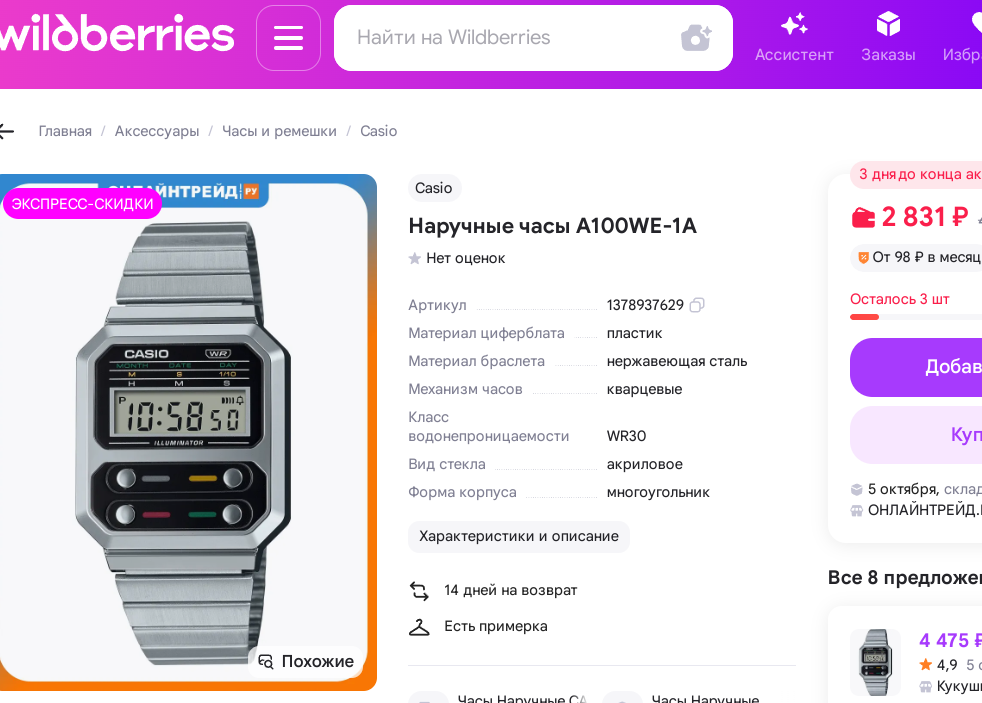Image resolution: width=982 pixels, height=703 pixels.
Task: Open Casio breadcrumb link
Action: pos(378,131)
